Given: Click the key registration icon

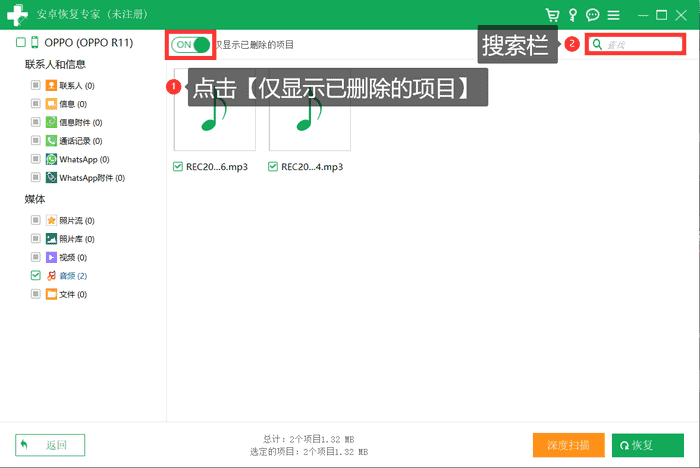Looking at the screenshot, I should [x=573, y=15].
